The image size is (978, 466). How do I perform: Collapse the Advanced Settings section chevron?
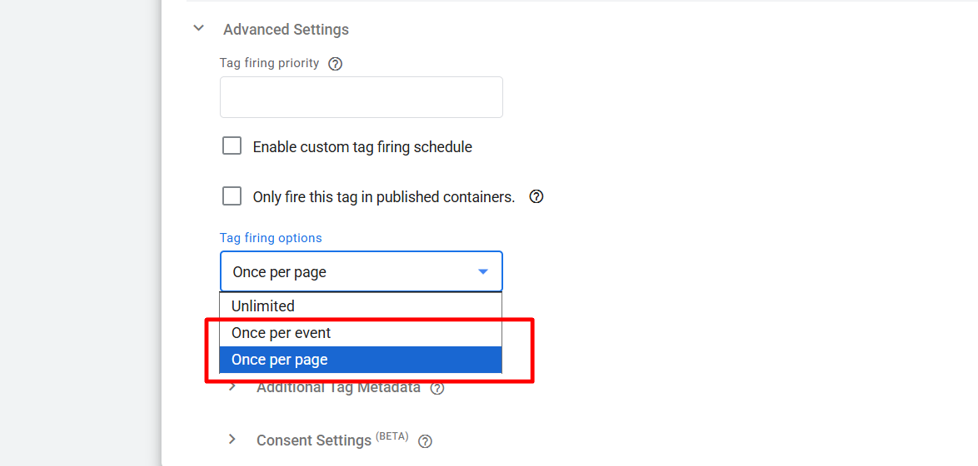tap(199, 29)
